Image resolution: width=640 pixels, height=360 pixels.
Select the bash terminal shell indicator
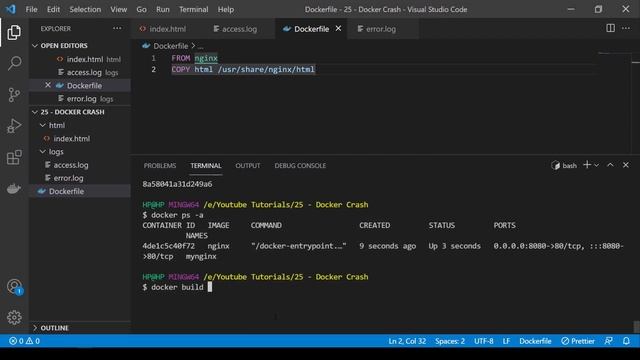pos(564,165)
